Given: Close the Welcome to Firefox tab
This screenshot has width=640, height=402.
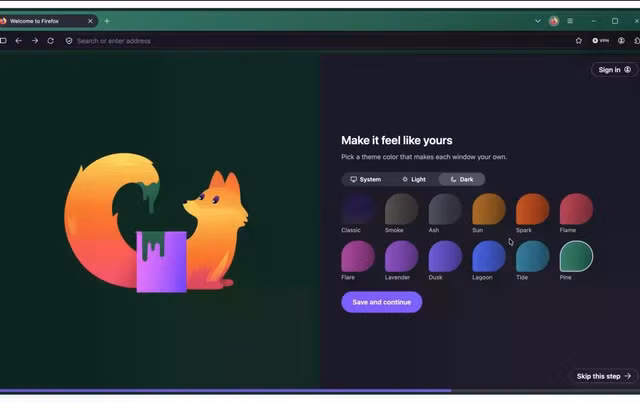Looking at the screenshot, I should click(x=90, y=21).
